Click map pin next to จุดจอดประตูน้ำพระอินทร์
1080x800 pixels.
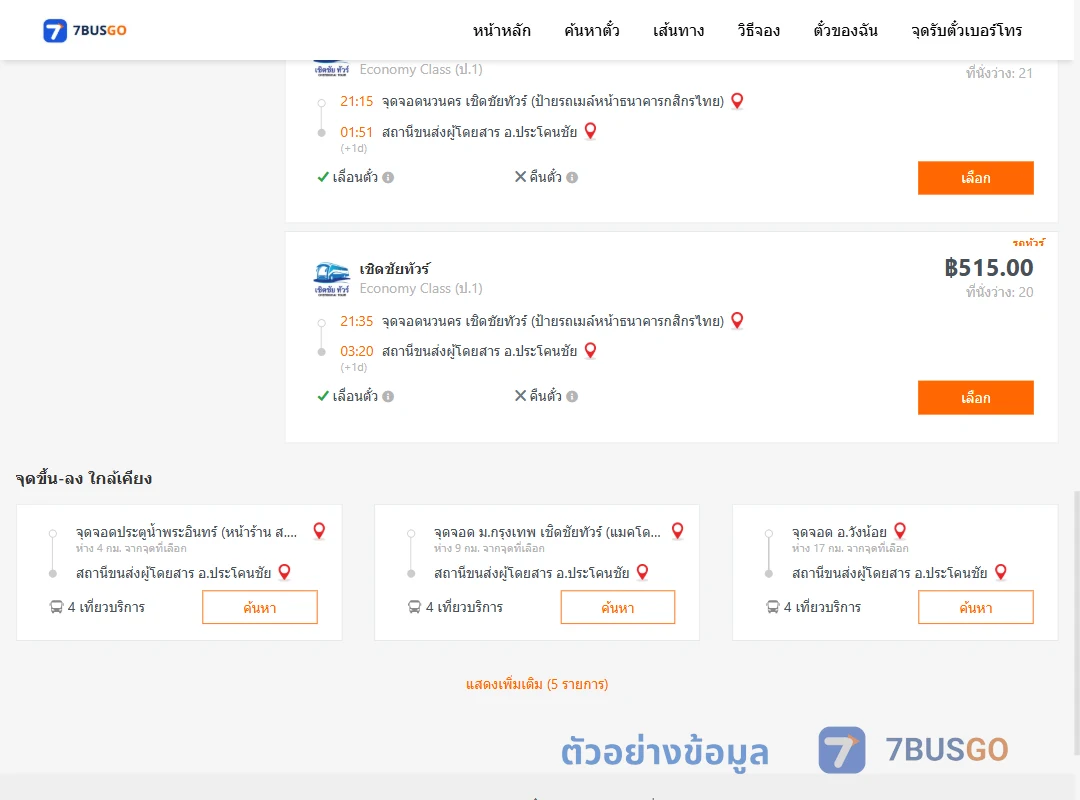pos(319,531)
